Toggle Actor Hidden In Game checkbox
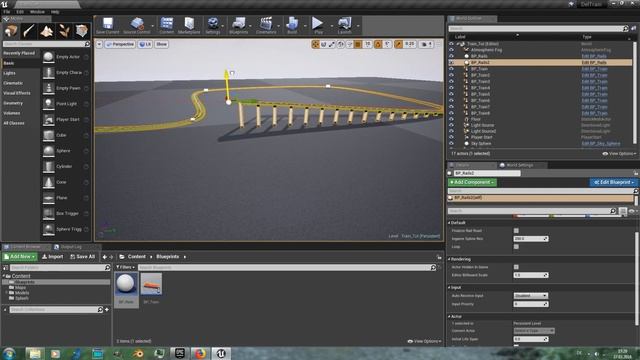Image resolution: width=640 pixels, height=360 pixels. [516, 267]
